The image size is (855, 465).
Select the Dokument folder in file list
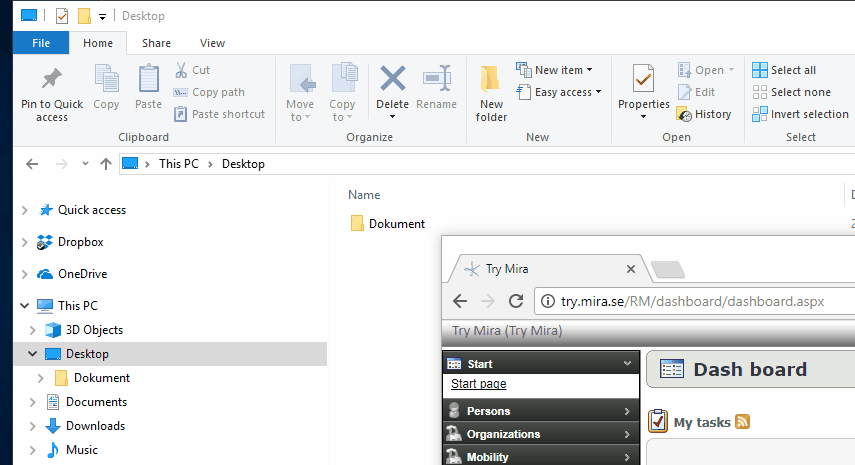[388, 224]
